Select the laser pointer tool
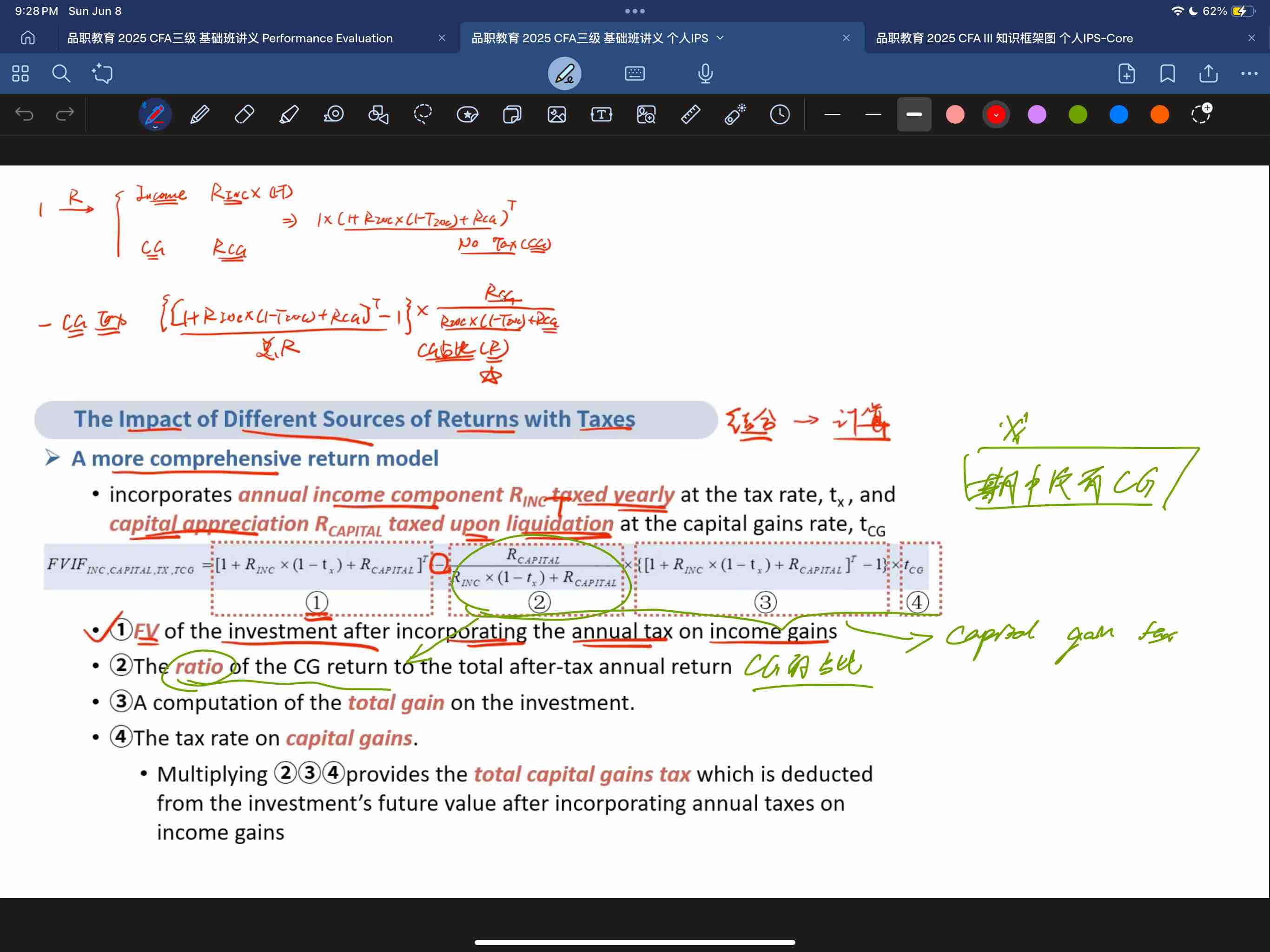This screenshot has width=1270, height=952. tap(735, 114)
